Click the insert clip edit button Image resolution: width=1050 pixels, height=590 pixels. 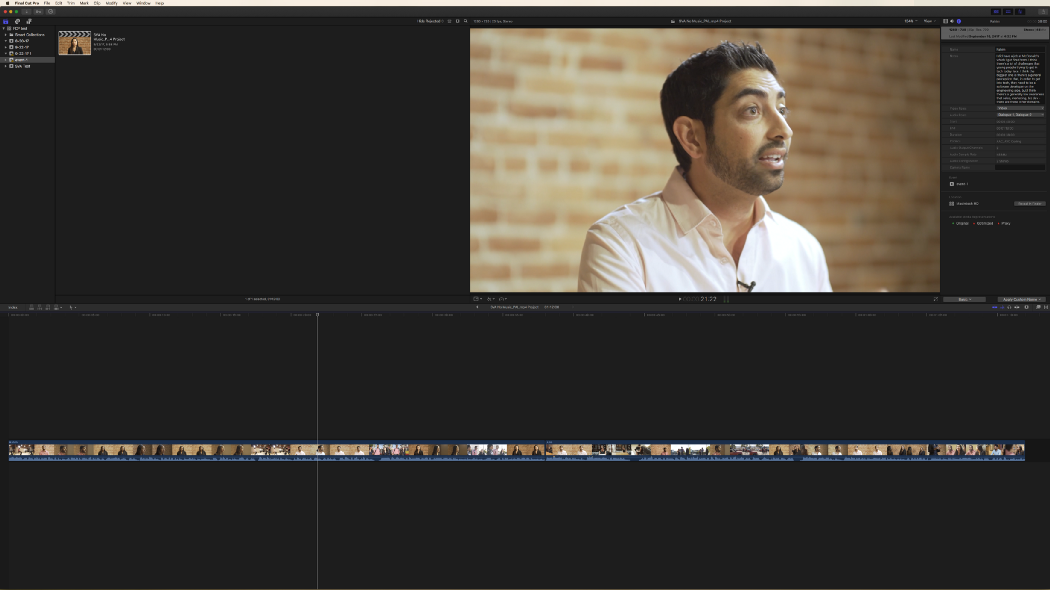[x=40, y=307]
